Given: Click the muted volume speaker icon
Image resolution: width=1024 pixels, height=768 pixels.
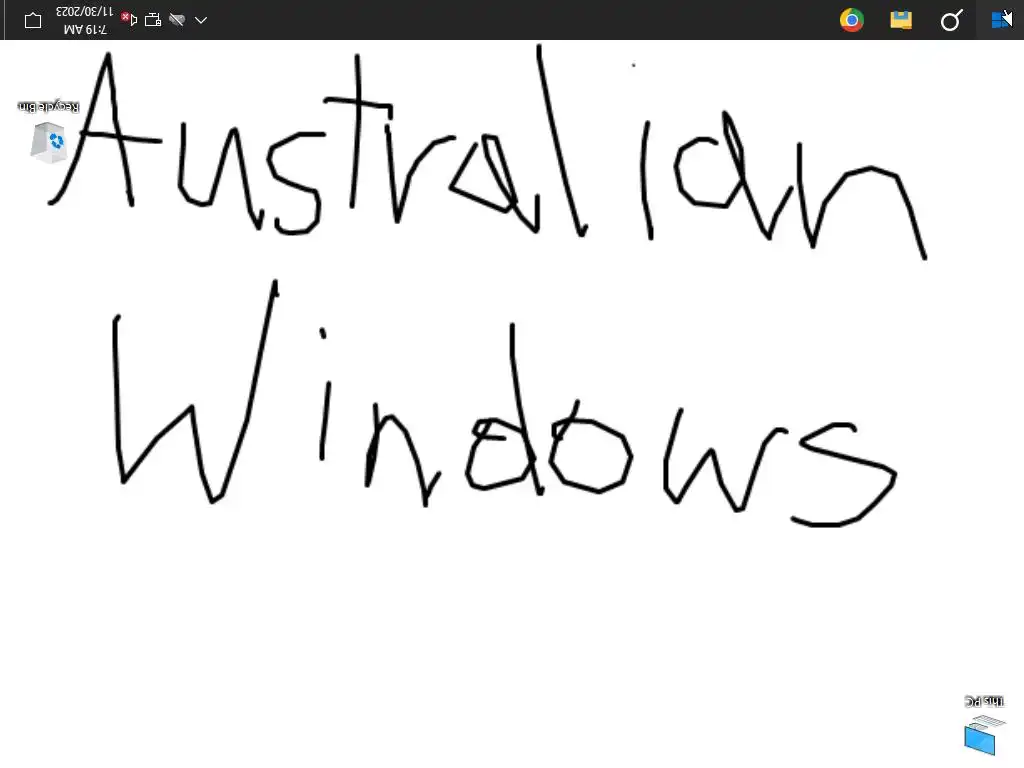Looking at the screenshot, I should [x=129, y=20].
